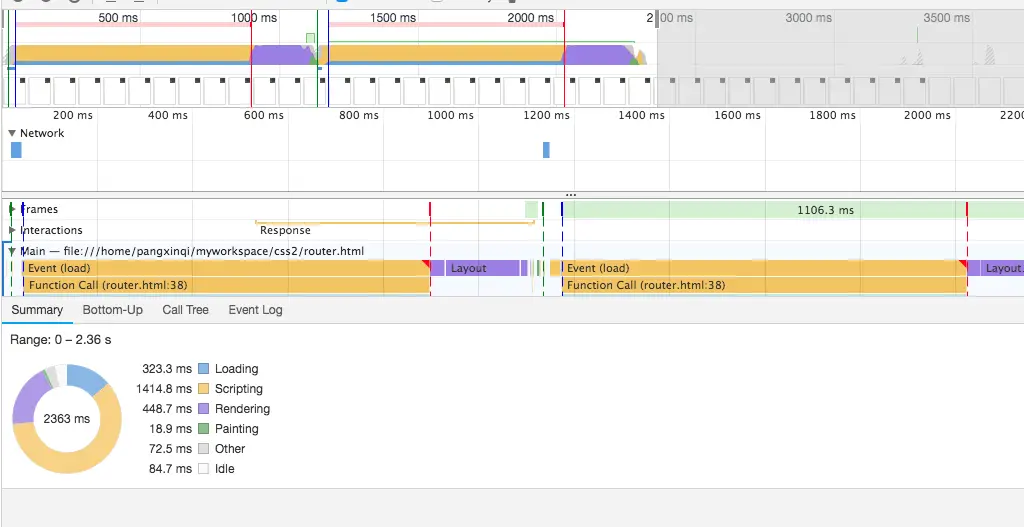Click the 1500 ms overview ruler label
The image size is (1024, 527).
point(392,18)
